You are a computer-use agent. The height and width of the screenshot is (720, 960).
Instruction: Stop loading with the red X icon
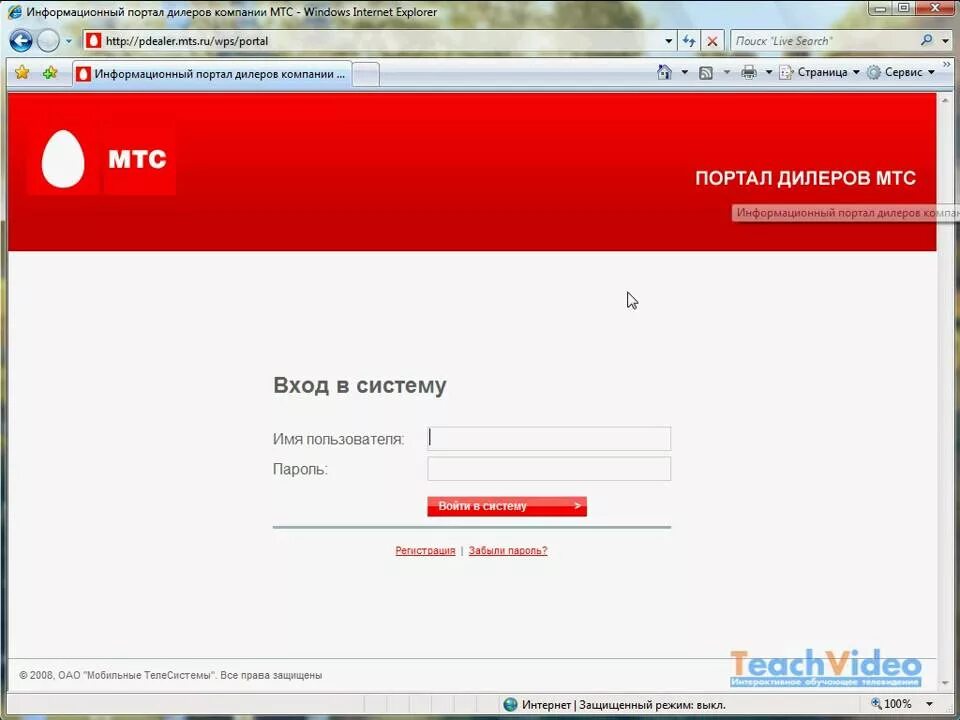point(712,41)
